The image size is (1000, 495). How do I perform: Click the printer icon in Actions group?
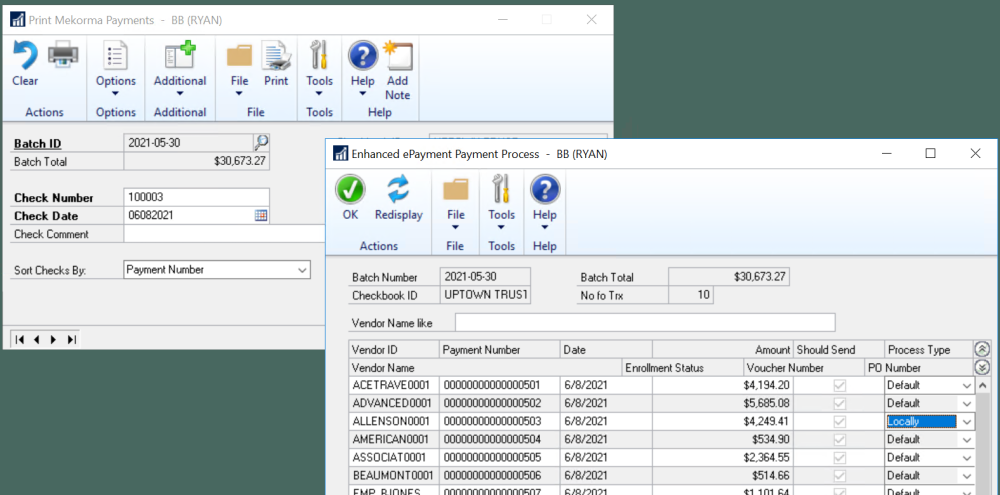tap(63, 56)
